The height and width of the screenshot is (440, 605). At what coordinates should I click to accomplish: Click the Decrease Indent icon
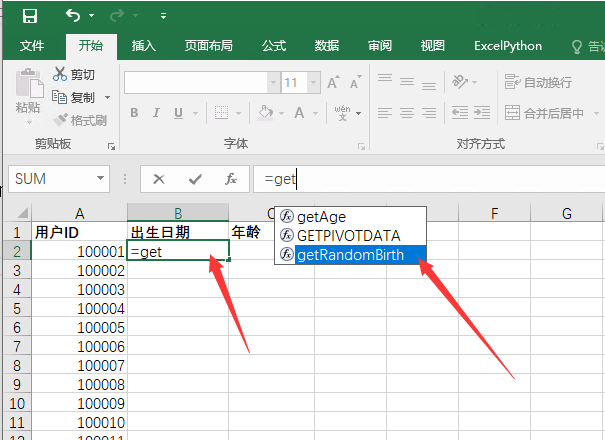(460, 113)
